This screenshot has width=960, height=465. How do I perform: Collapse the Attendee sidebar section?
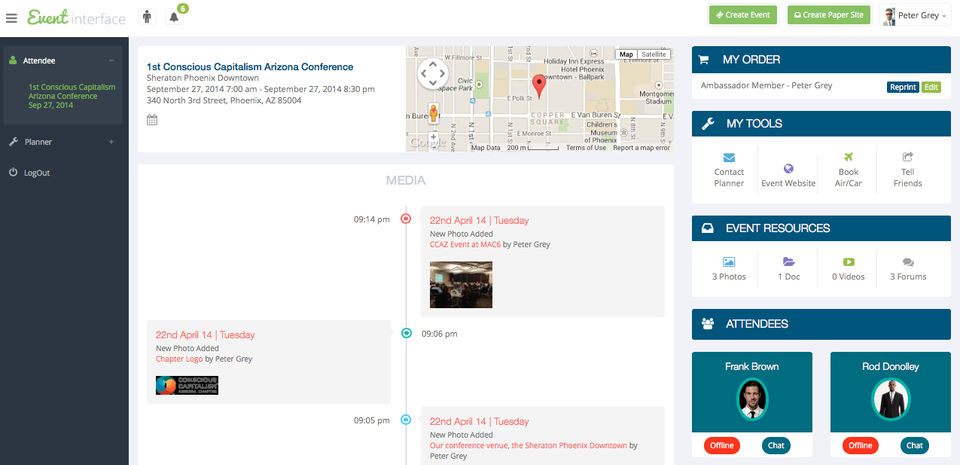111,61
